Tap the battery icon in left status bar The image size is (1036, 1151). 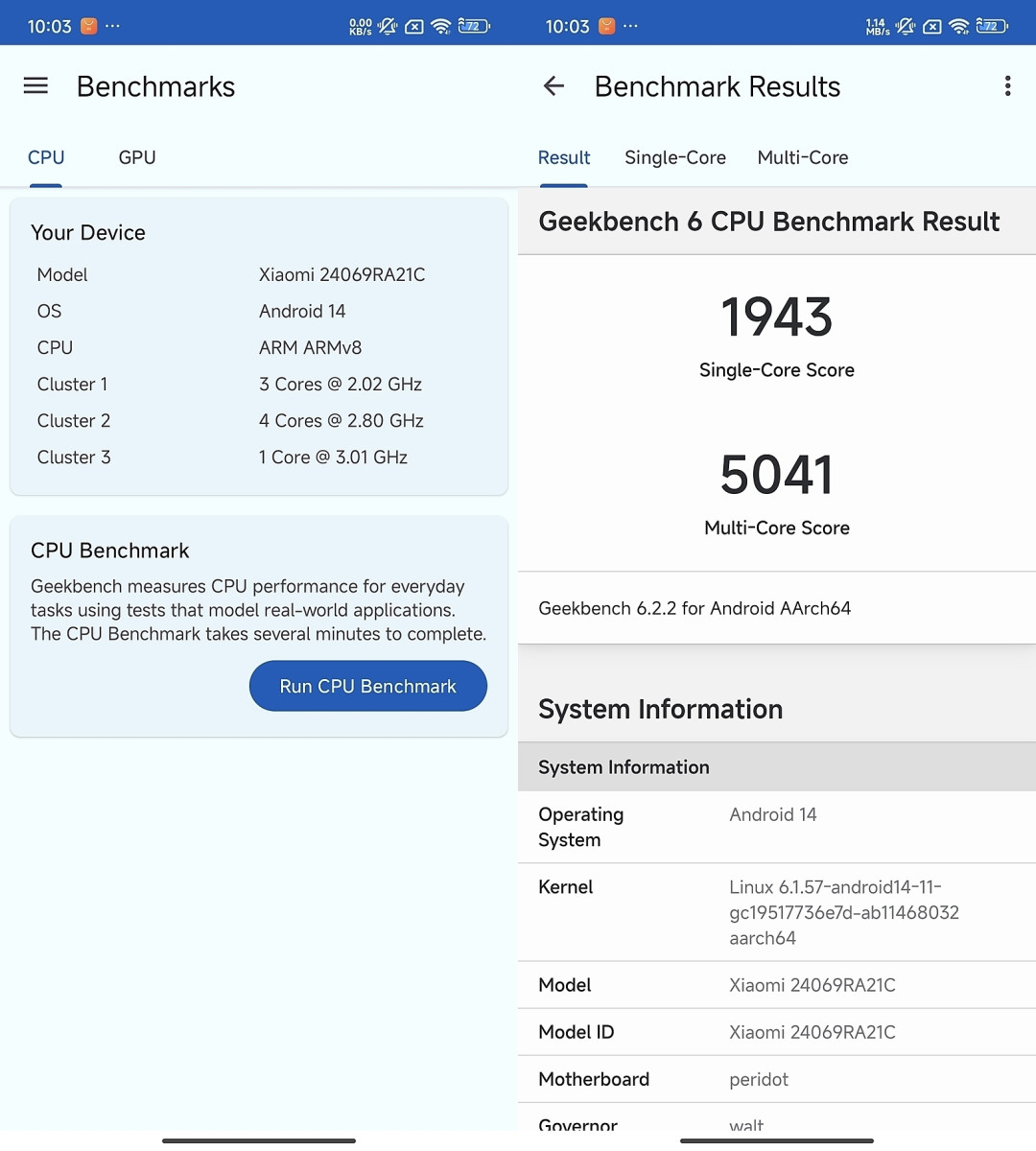(x=474, y=26)
